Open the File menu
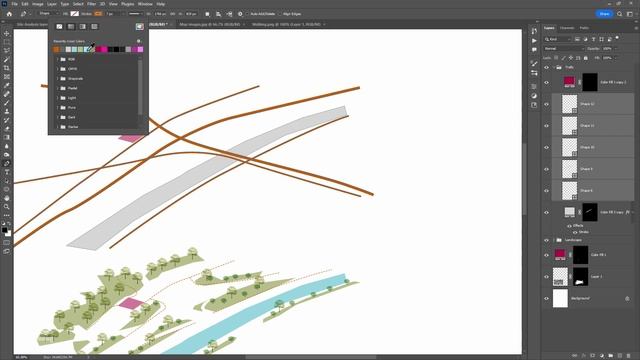This screenshot has width=640, height=360. [x=15, y=4]
